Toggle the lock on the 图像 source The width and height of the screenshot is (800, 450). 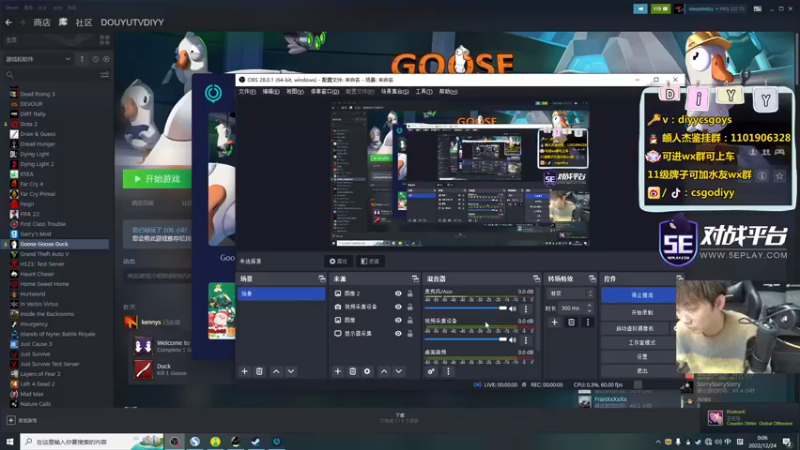point(410,320)
